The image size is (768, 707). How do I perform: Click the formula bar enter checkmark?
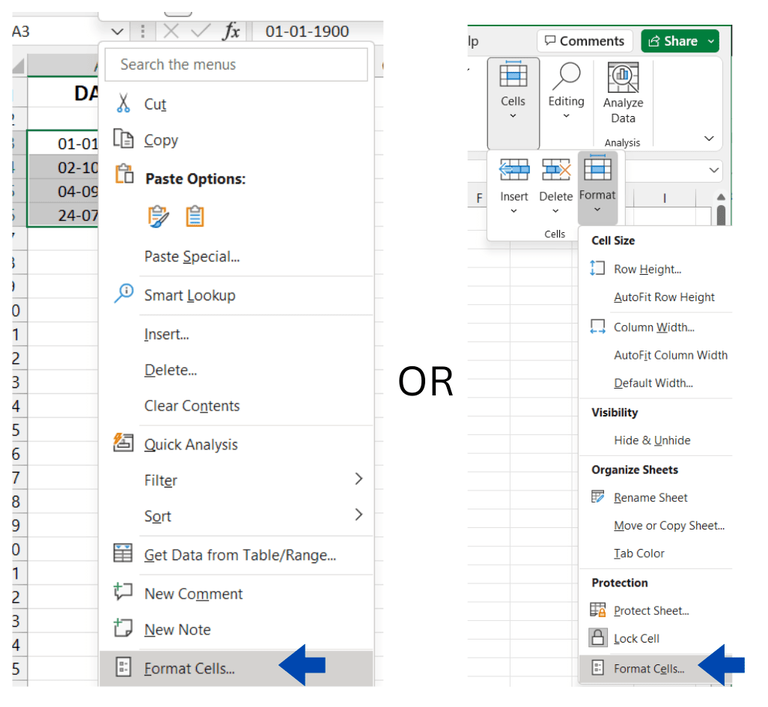[x=200, y=31]
